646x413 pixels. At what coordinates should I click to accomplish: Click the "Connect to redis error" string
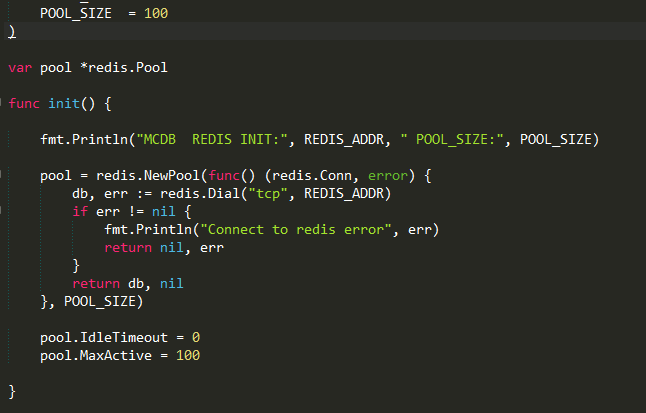click(x=295, y=229)
